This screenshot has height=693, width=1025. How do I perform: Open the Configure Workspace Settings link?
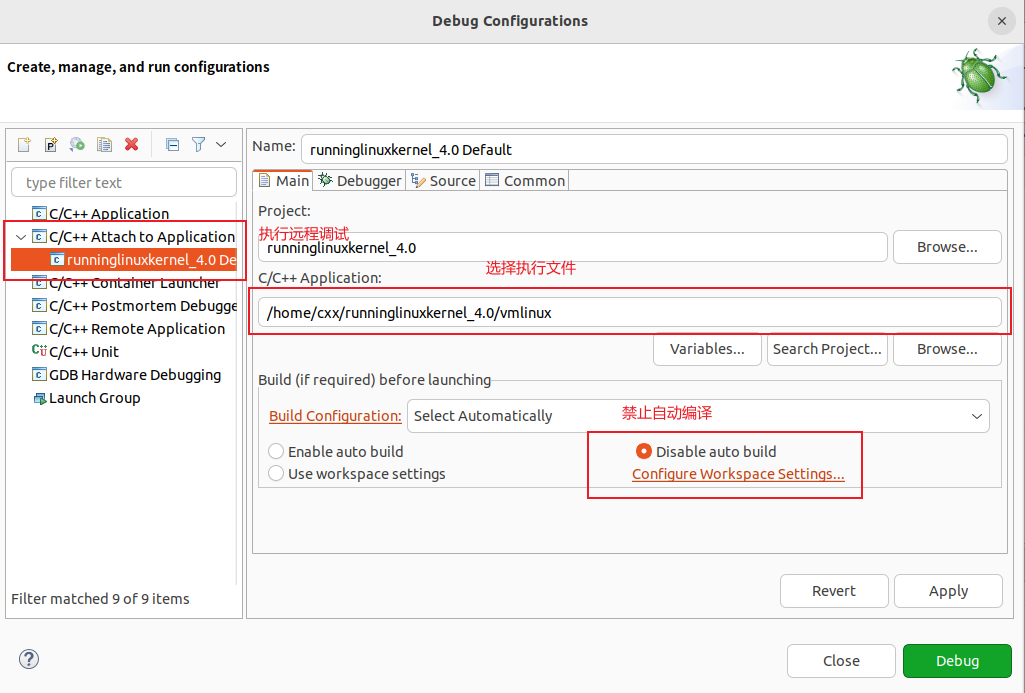pos(738,474)
